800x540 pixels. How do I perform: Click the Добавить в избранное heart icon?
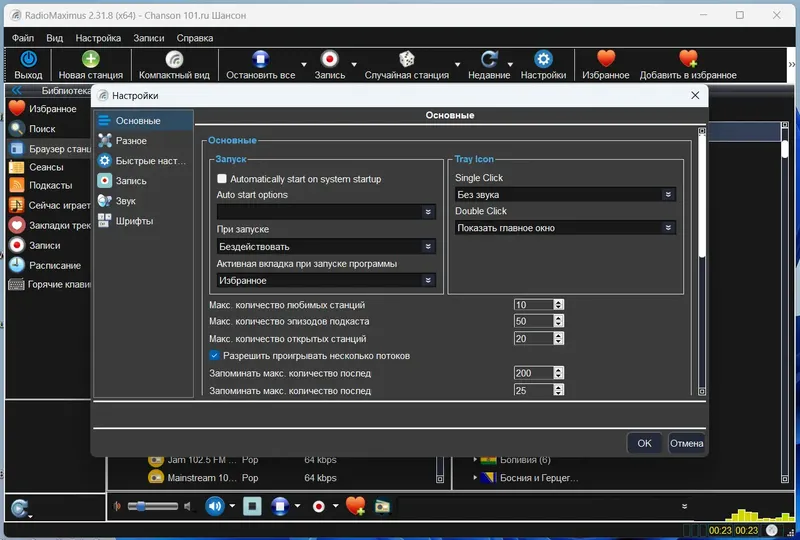click(688, 59)
